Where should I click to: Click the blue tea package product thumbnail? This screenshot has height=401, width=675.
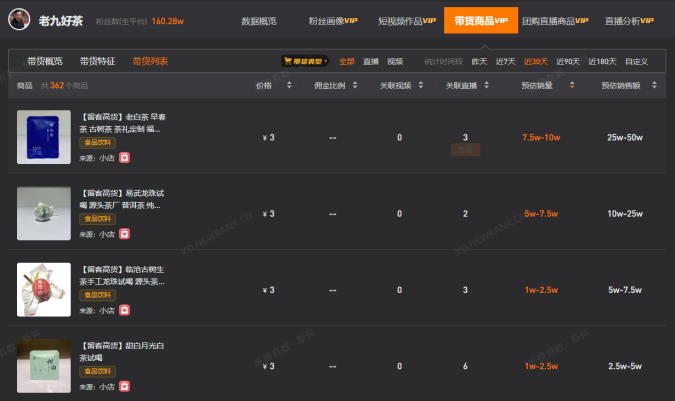pyautogui.click(x=44, y=137)
